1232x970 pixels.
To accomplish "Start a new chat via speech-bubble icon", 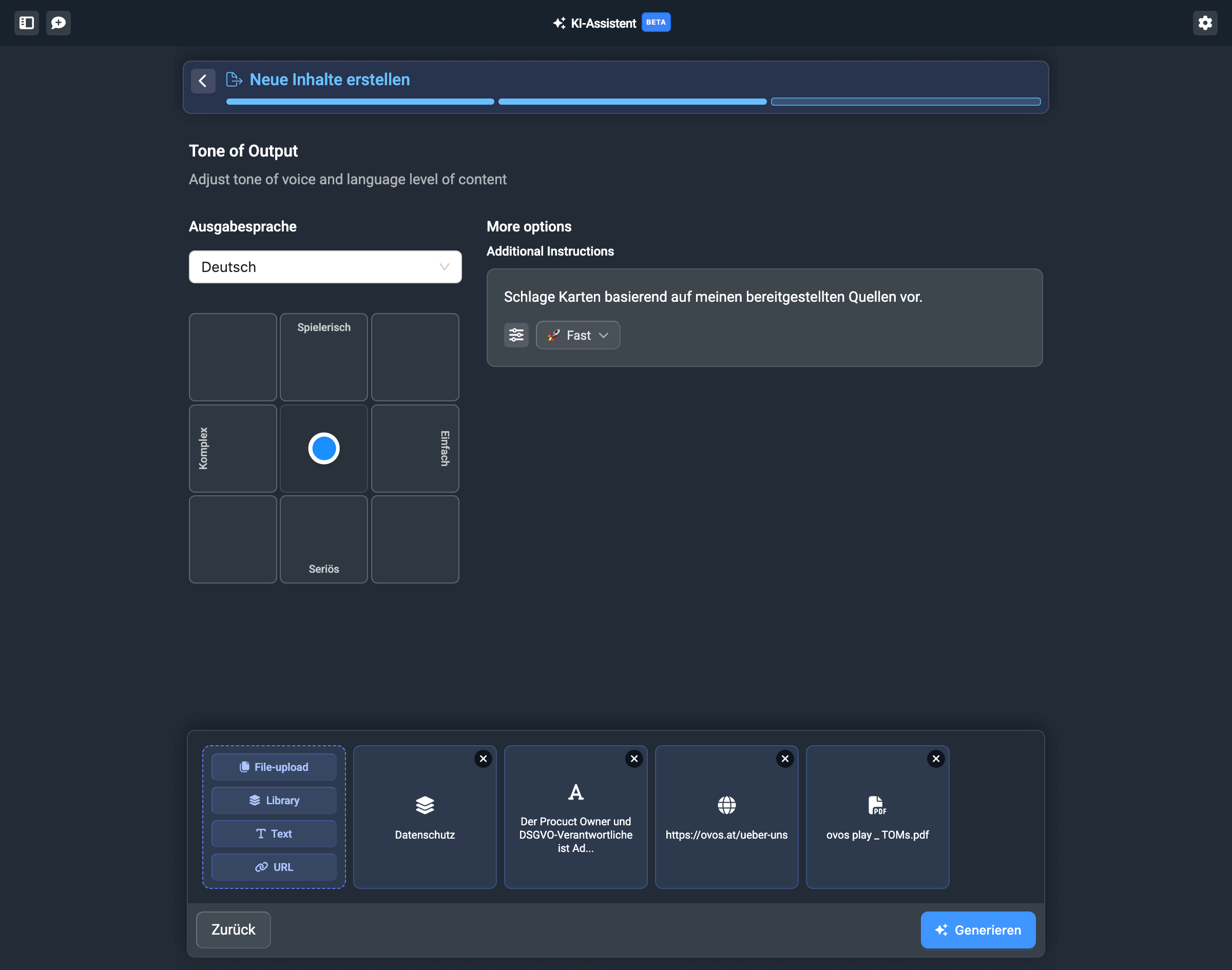I will pos(58,23).
